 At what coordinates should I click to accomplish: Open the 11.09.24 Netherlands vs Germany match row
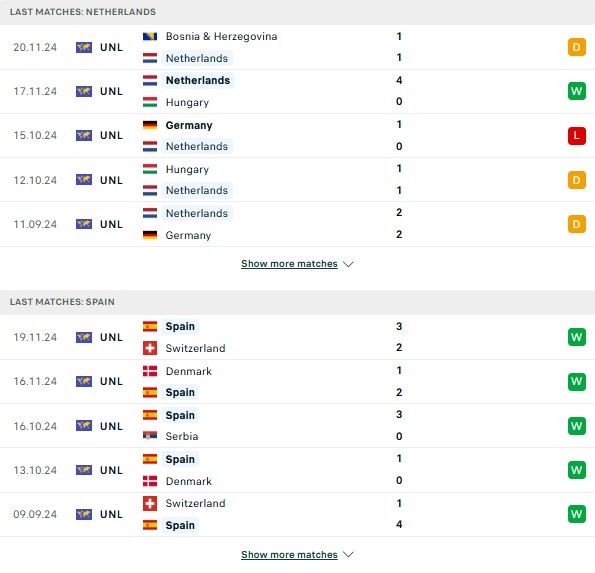pyautogui.click(x=298, y=224)
